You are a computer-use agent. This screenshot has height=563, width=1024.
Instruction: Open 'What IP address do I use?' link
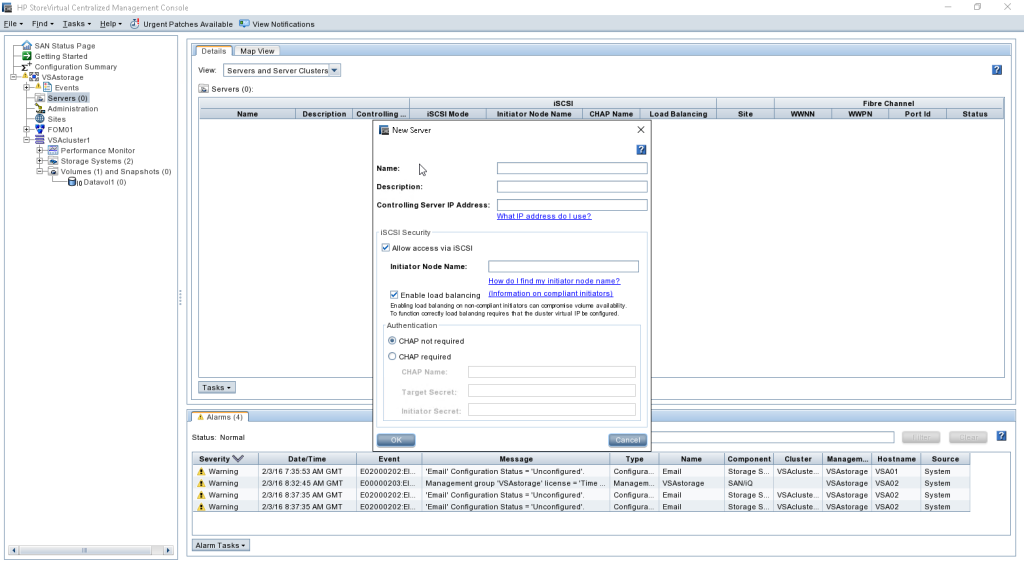pyautogui.click(x=544, y=216)
